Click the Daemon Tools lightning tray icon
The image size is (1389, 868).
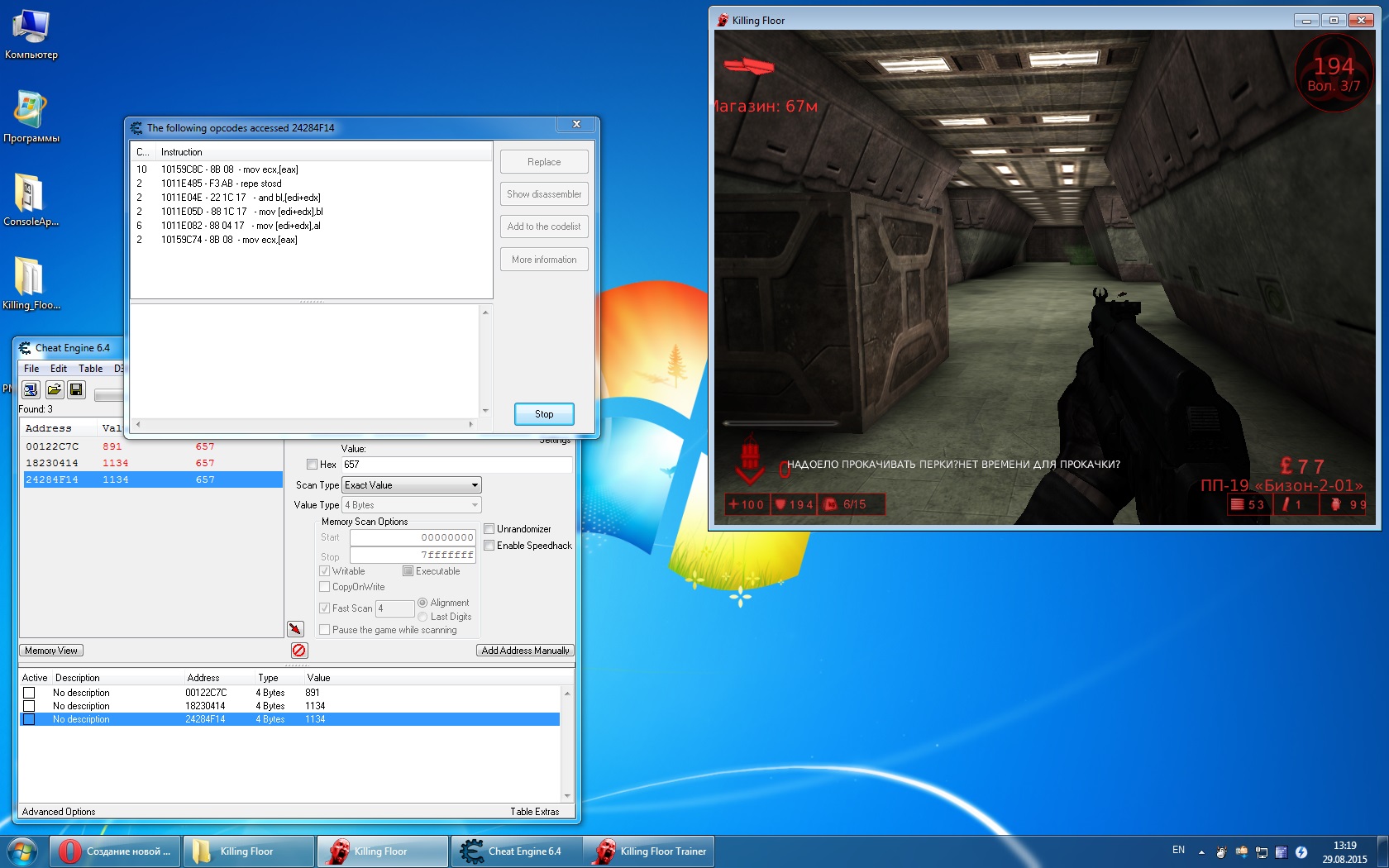(1301, 851)
